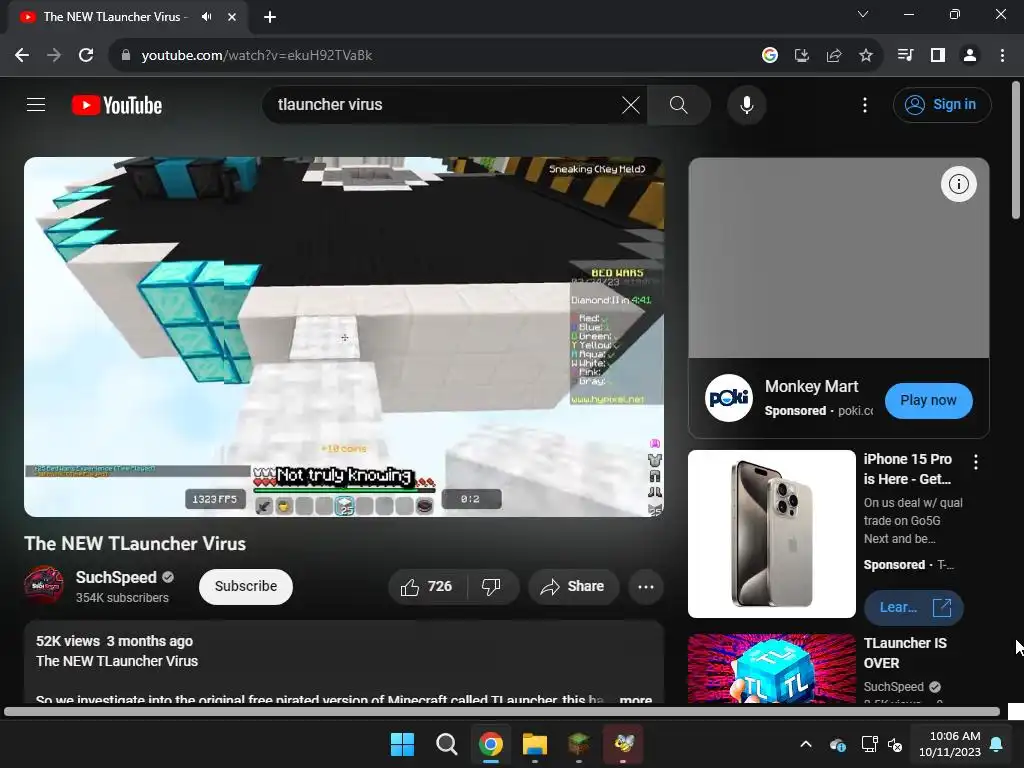This screenshot has height=768, width=1024.
Task: Share this page from address bar
Action: pyautogui.click(x=833, y=56)
